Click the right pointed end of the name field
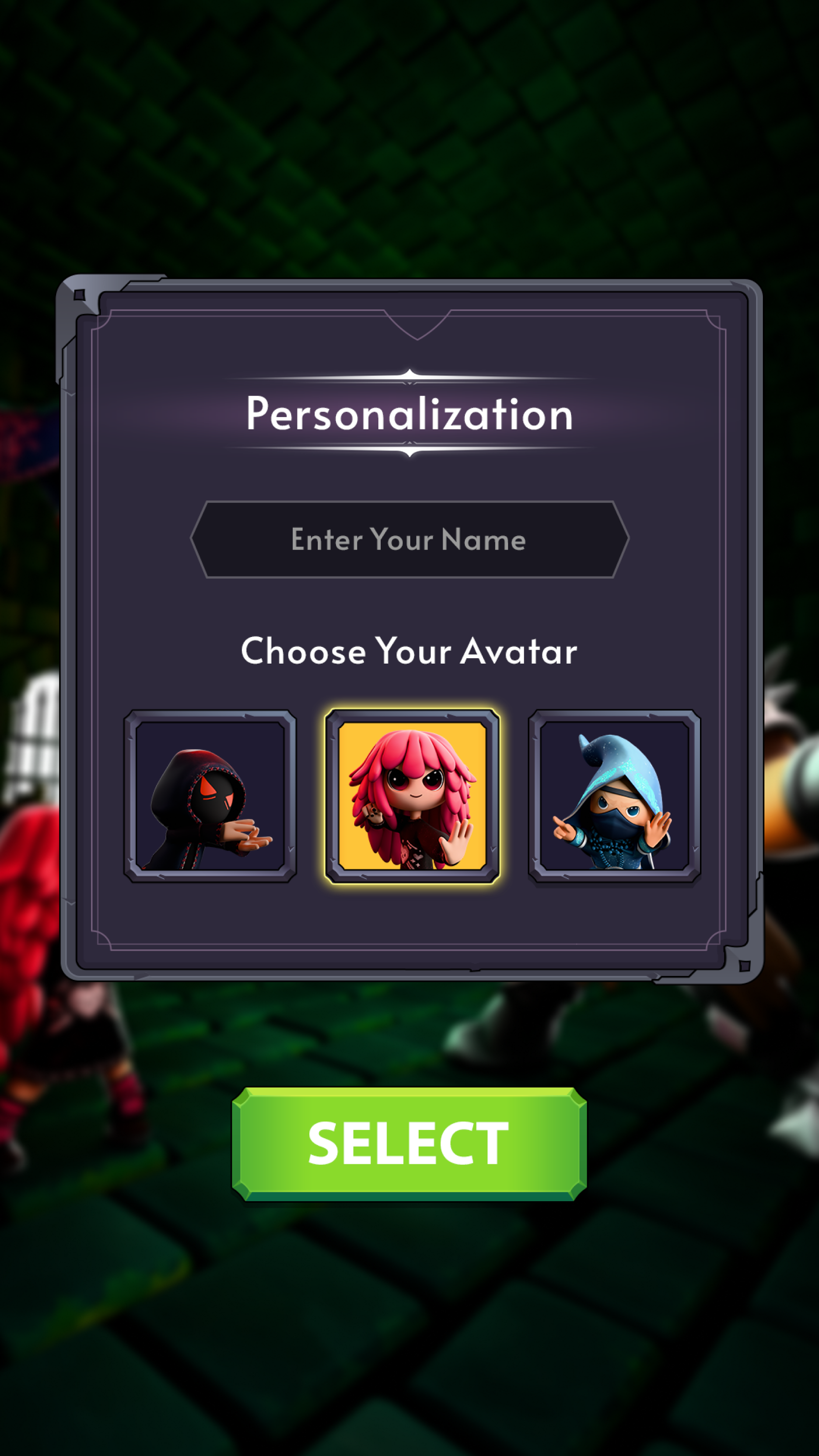This screenshot has width=819, height=1456. click(x=621, y=539)
